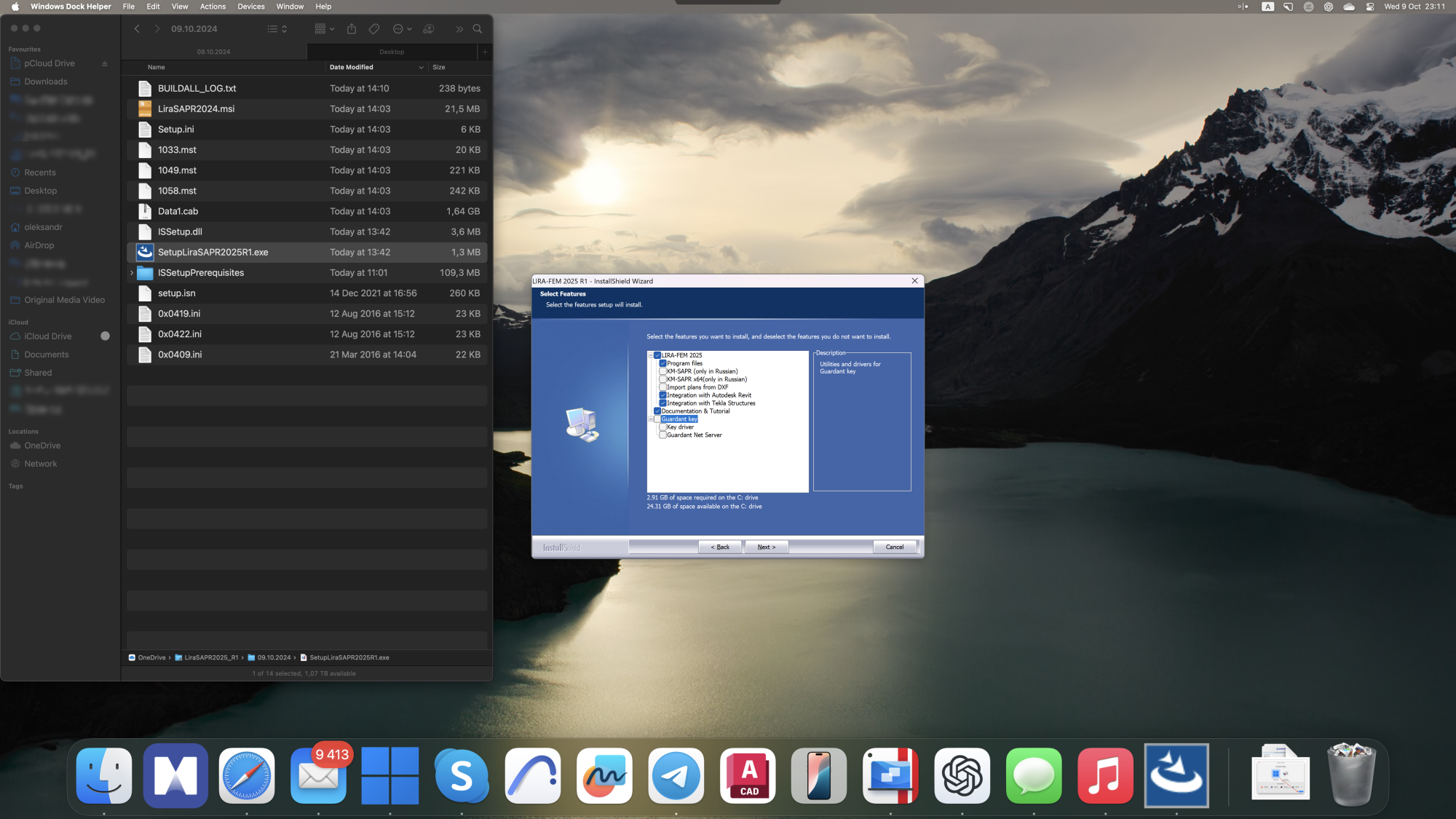Image resolution: width=1456 pixels, height=819 pixels.
Task: Open the Windows logo app in dock
Action: click(x=390, y=776)
